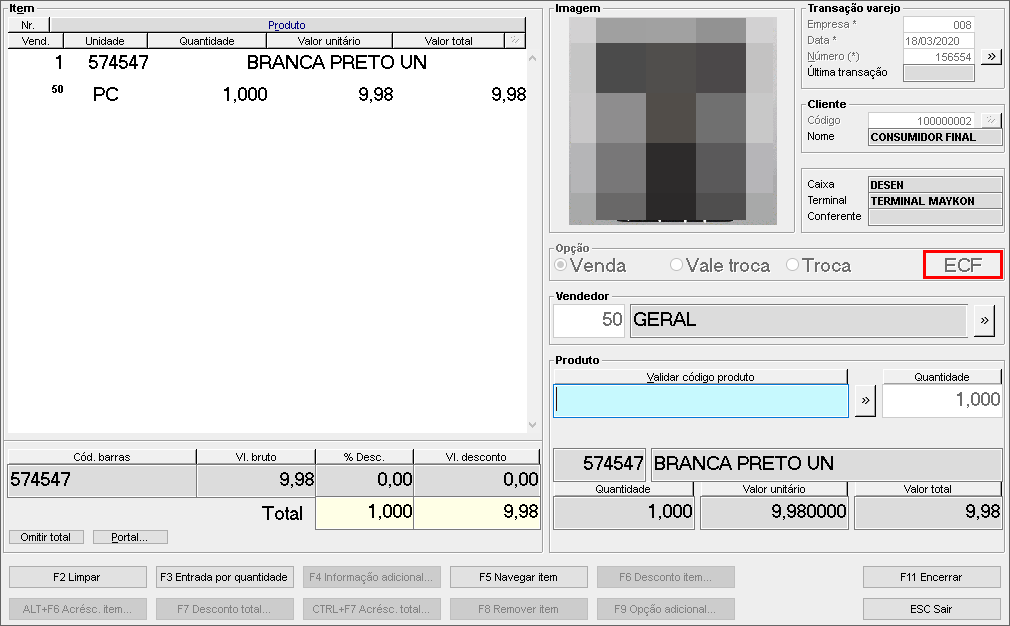Click the Última transação field
This screenshot has width=1010, height=626.
939,73
